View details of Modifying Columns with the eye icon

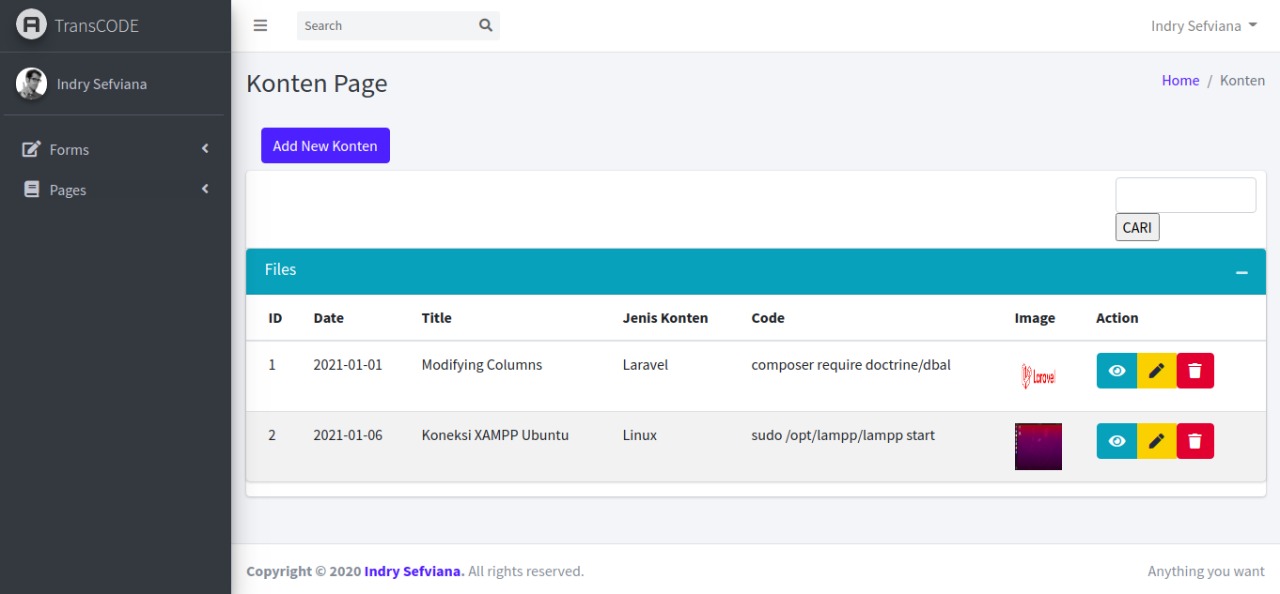point(1117,370)
